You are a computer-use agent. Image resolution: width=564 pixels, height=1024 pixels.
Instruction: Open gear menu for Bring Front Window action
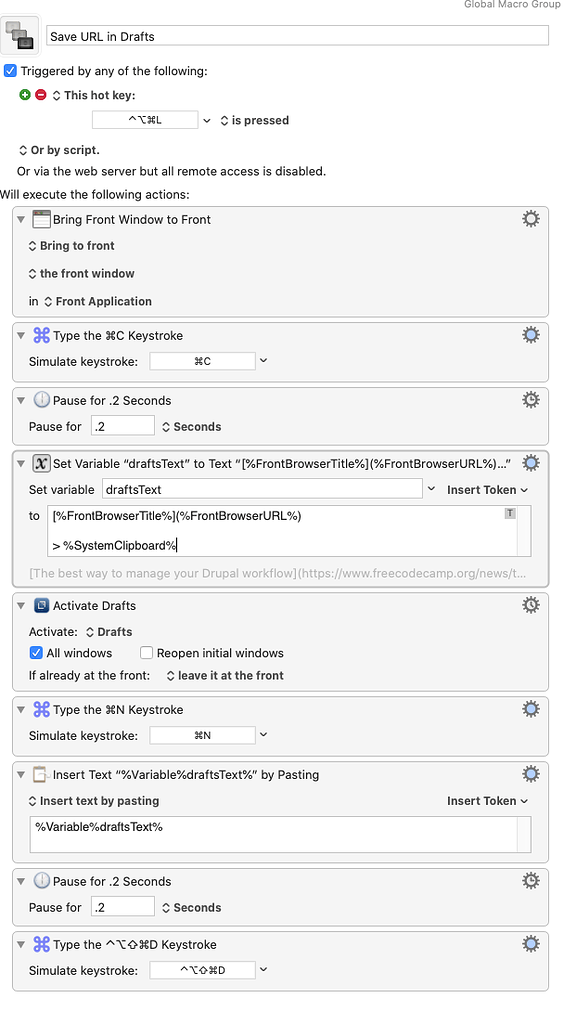[x=531, y=219]
